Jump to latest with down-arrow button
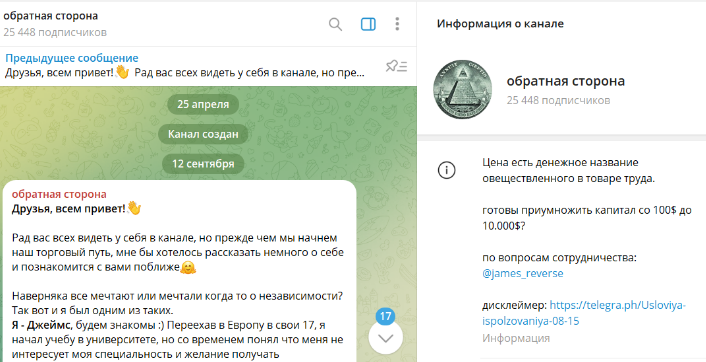The width and height of the screenshot is (706, 362). [385, 338]
